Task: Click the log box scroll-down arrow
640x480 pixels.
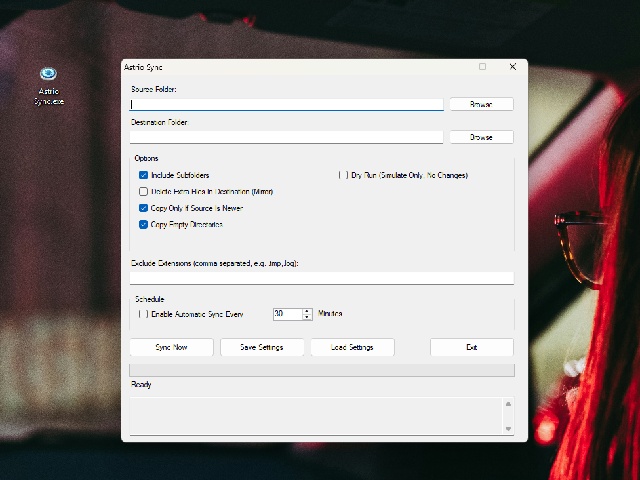Action: [508, 429]
